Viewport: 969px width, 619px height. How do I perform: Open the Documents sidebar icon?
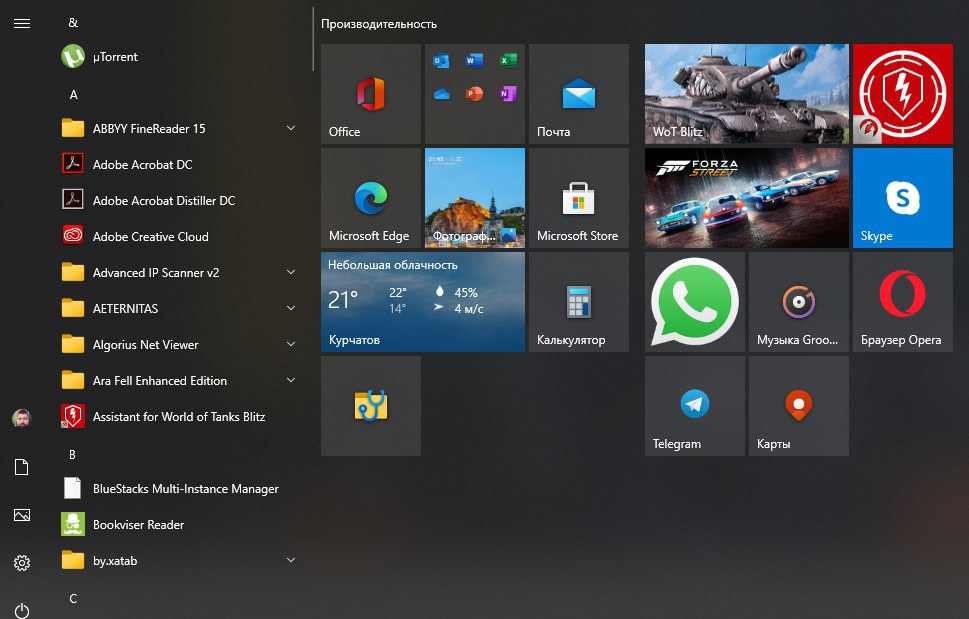tap(22, 467)
